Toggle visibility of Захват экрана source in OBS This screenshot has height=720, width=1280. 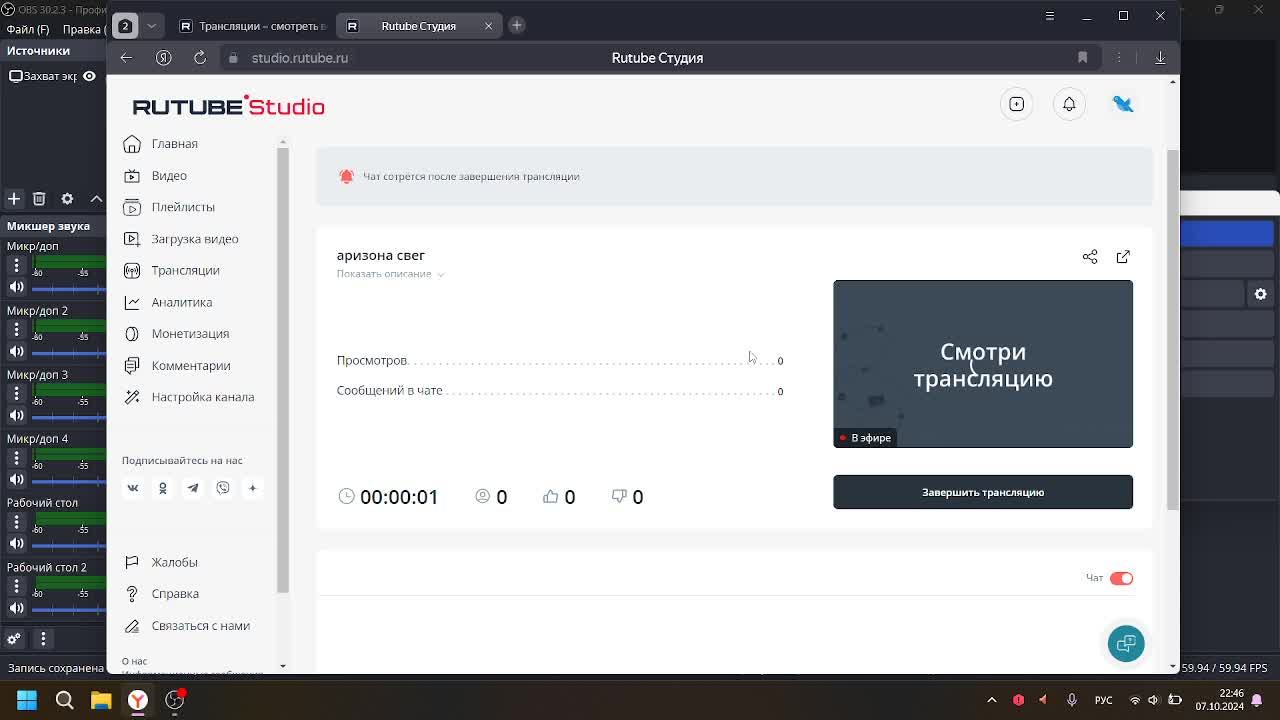click(89, 76)
